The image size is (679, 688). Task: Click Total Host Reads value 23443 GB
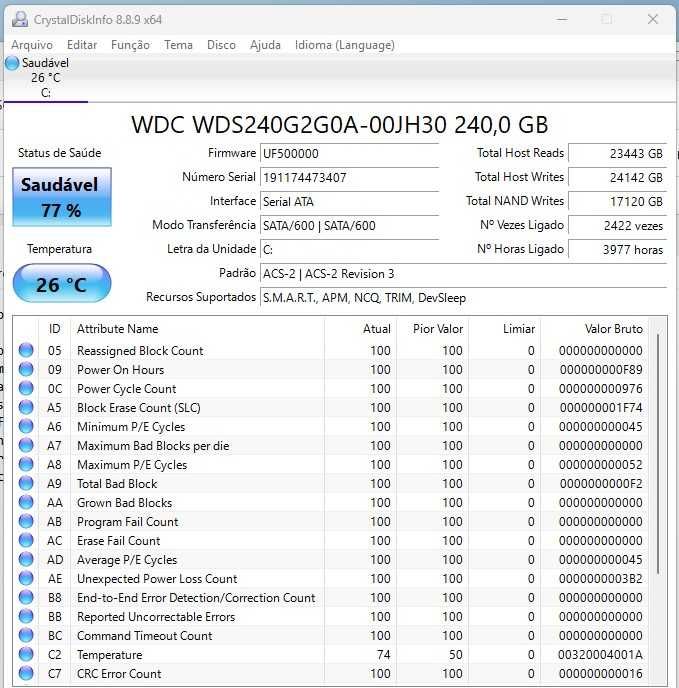point(618,154)
